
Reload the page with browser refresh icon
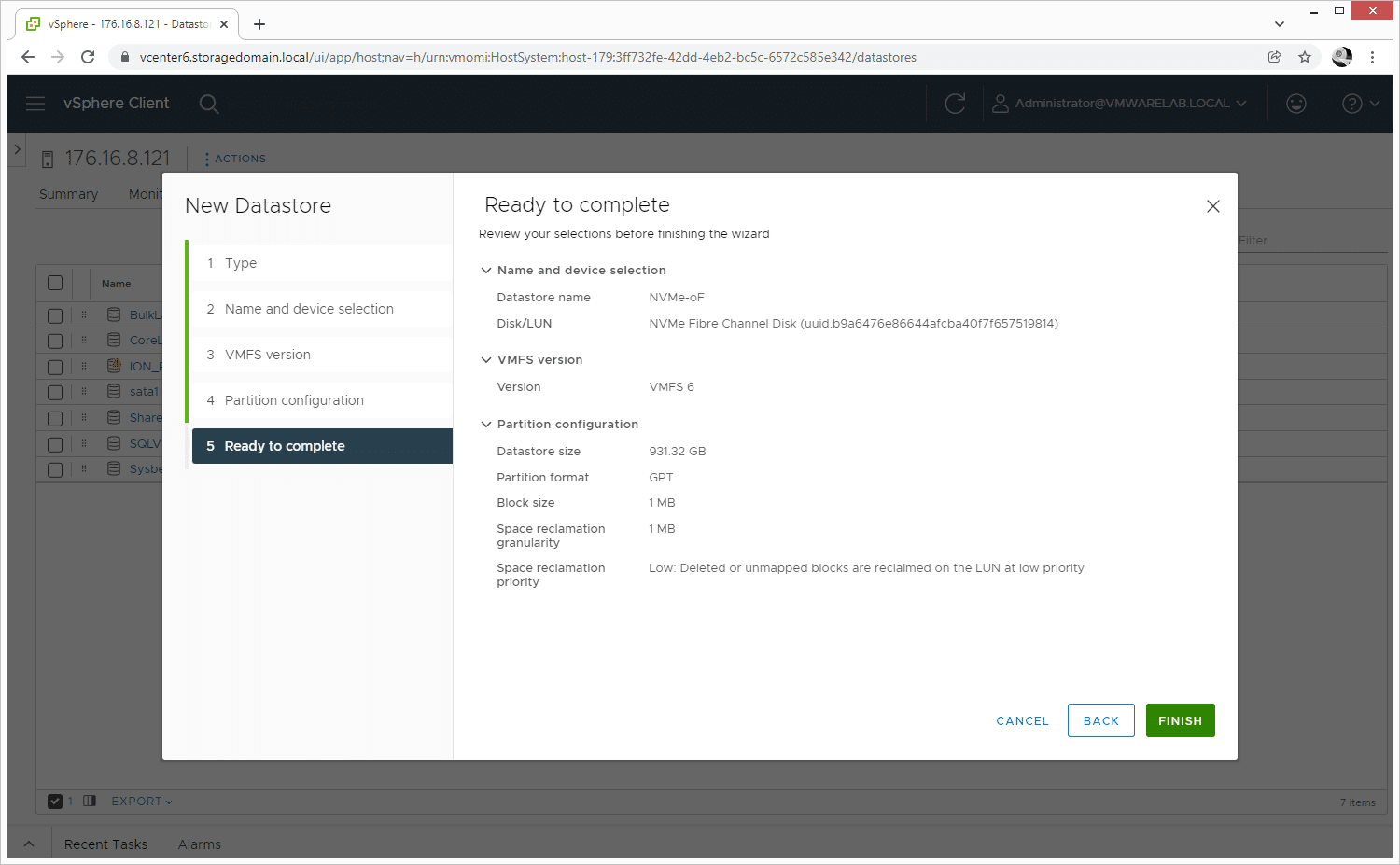pos(88,57)
